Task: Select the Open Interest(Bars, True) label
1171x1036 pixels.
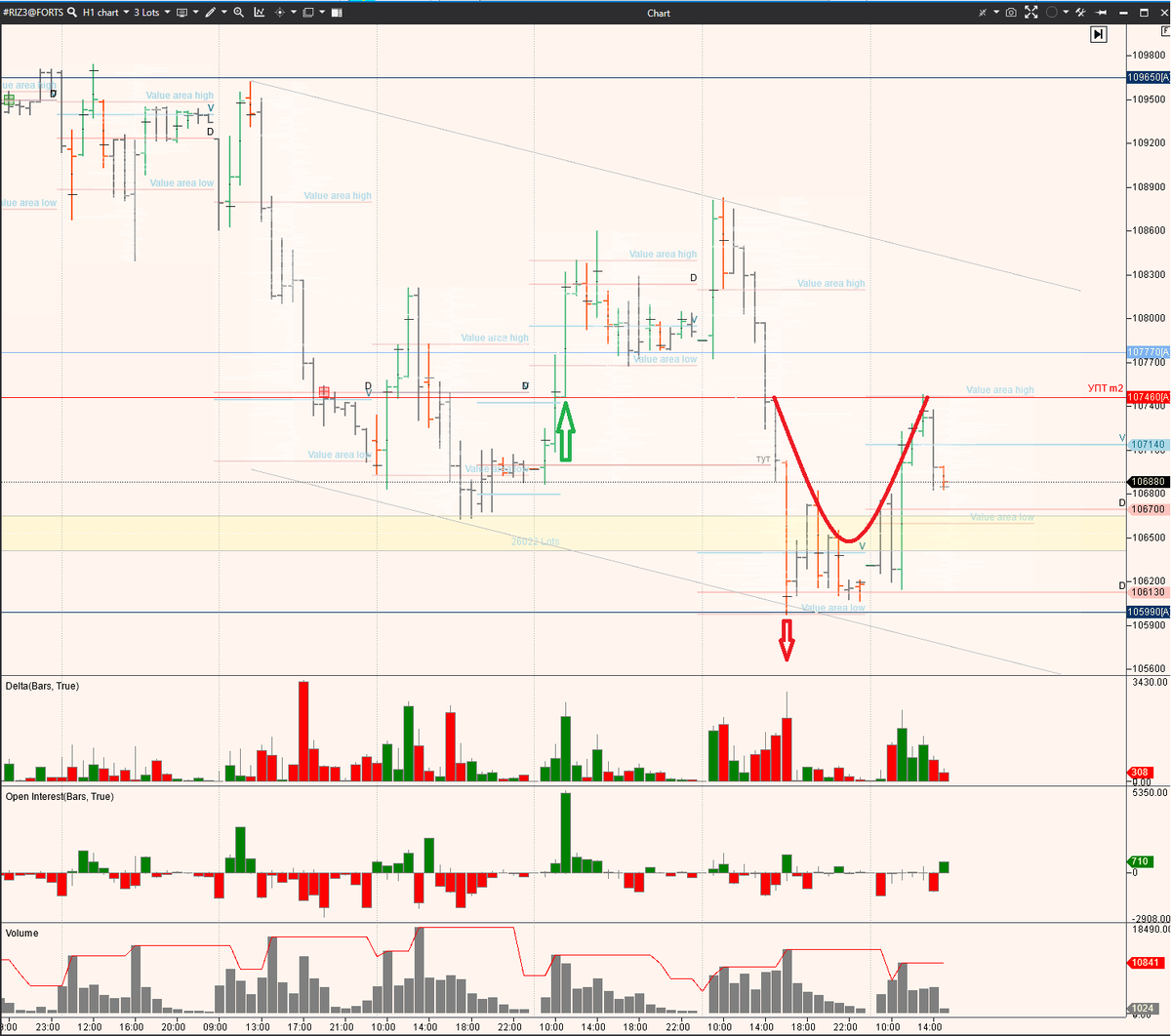Action: click(60, 796)
